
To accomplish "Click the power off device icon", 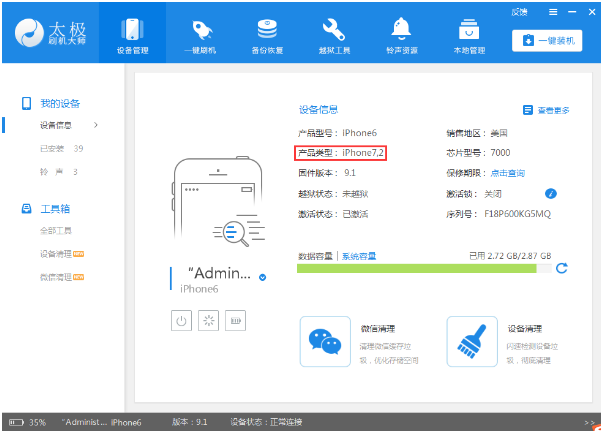I will (181, 320).
